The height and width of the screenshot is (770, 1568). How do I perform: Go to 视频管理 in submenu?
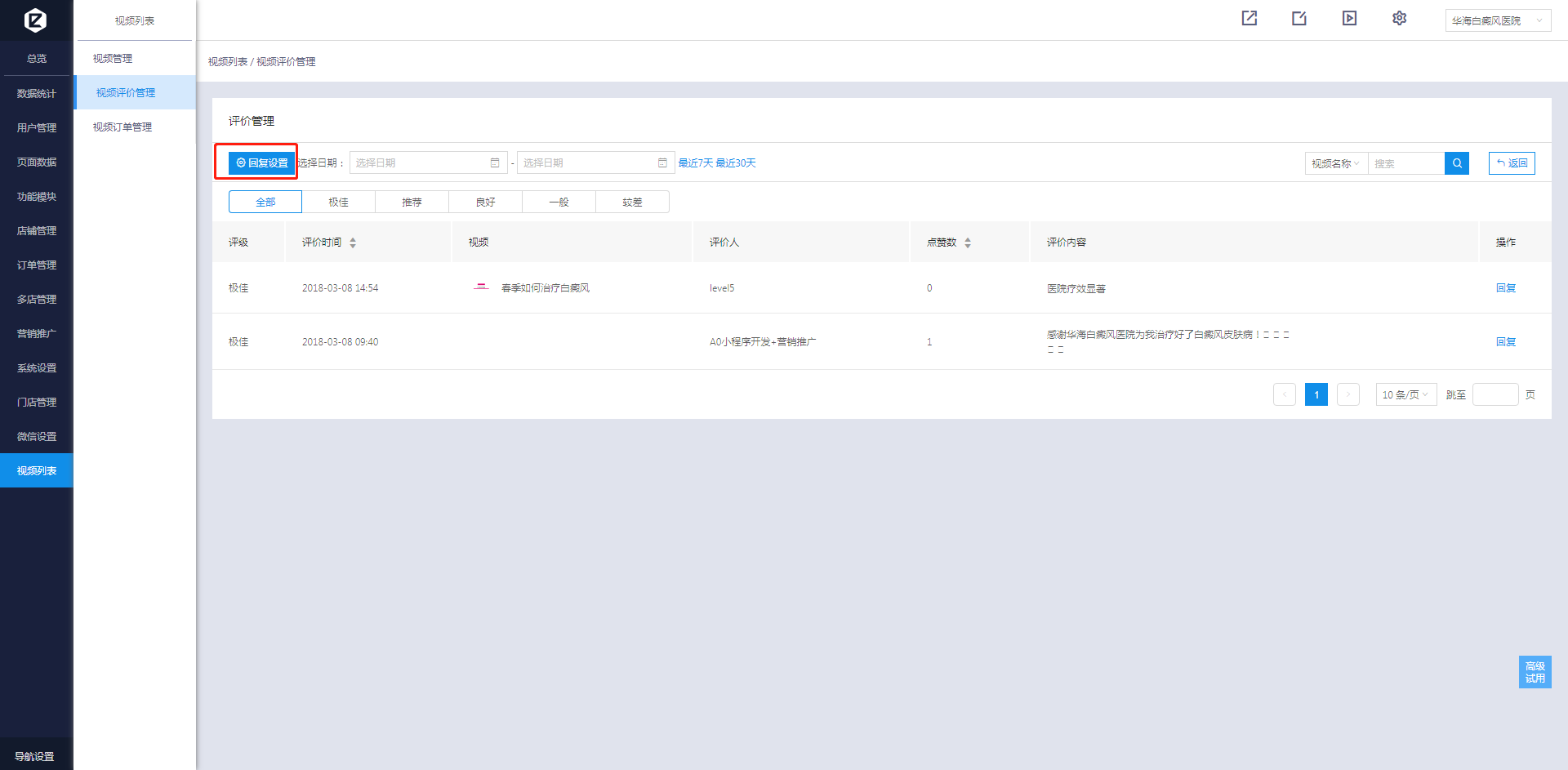[113, 59]
